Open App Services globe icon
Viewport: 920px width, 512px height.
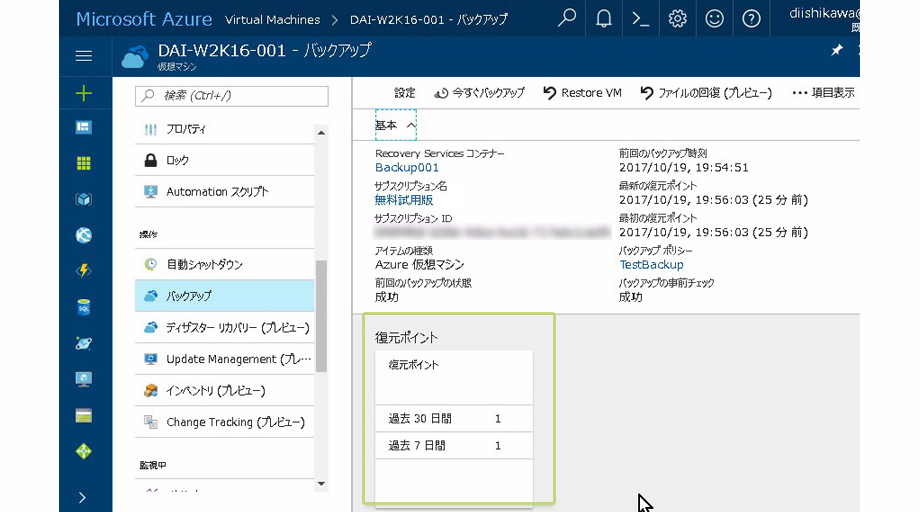[84, 235]
